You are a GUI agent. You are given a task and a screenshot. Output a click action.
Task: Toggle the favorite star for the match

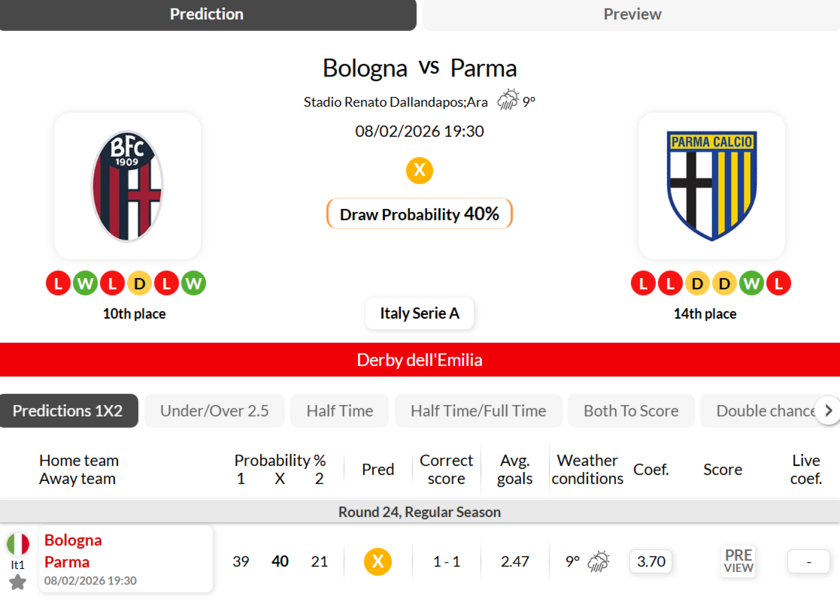[x=18, y=582]
